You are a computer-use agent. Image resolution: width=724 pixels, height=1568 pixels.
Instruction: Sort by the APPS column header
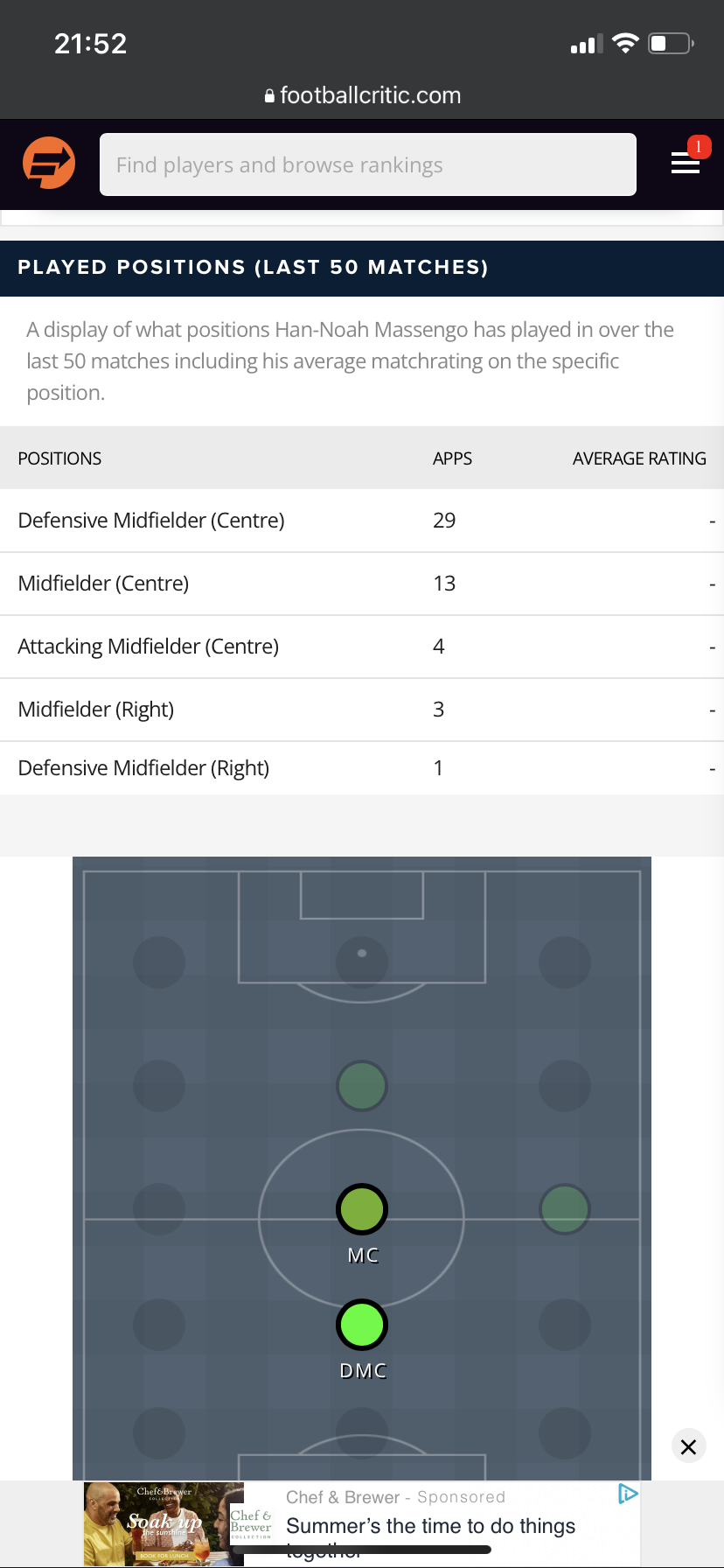click(452, 458)
